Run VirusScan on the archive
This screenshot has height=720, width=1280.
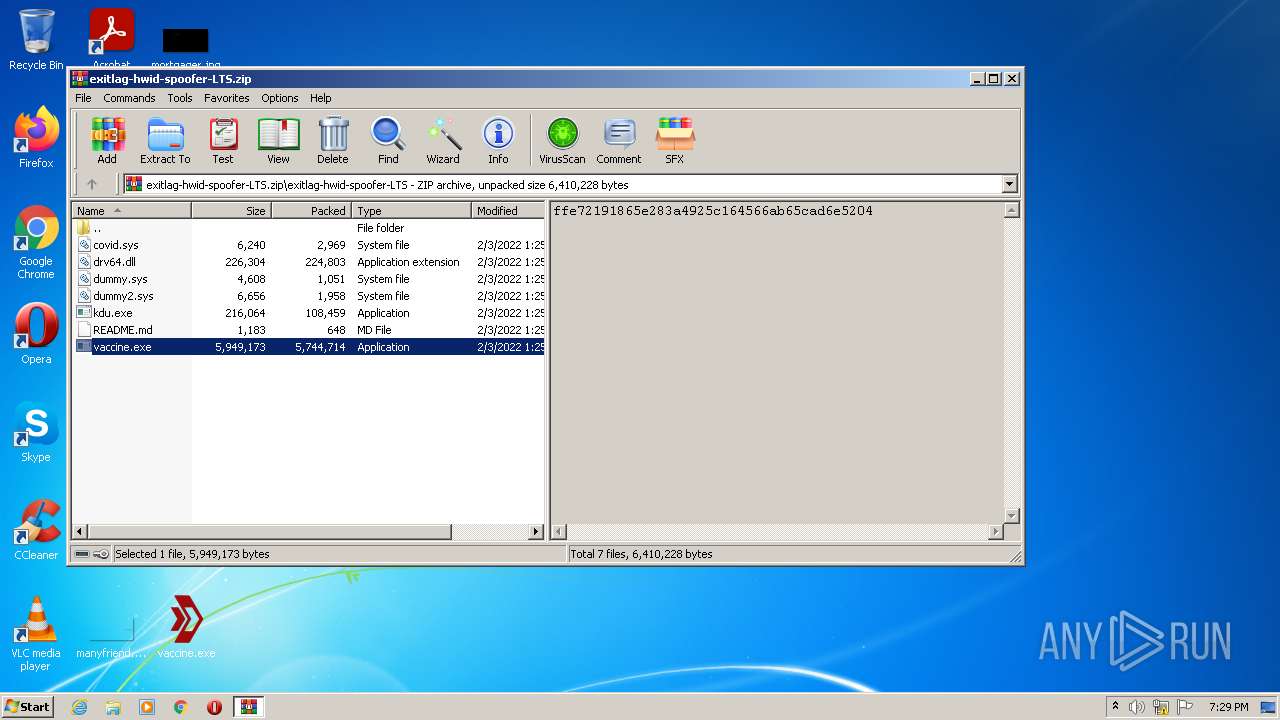(562, 140)
